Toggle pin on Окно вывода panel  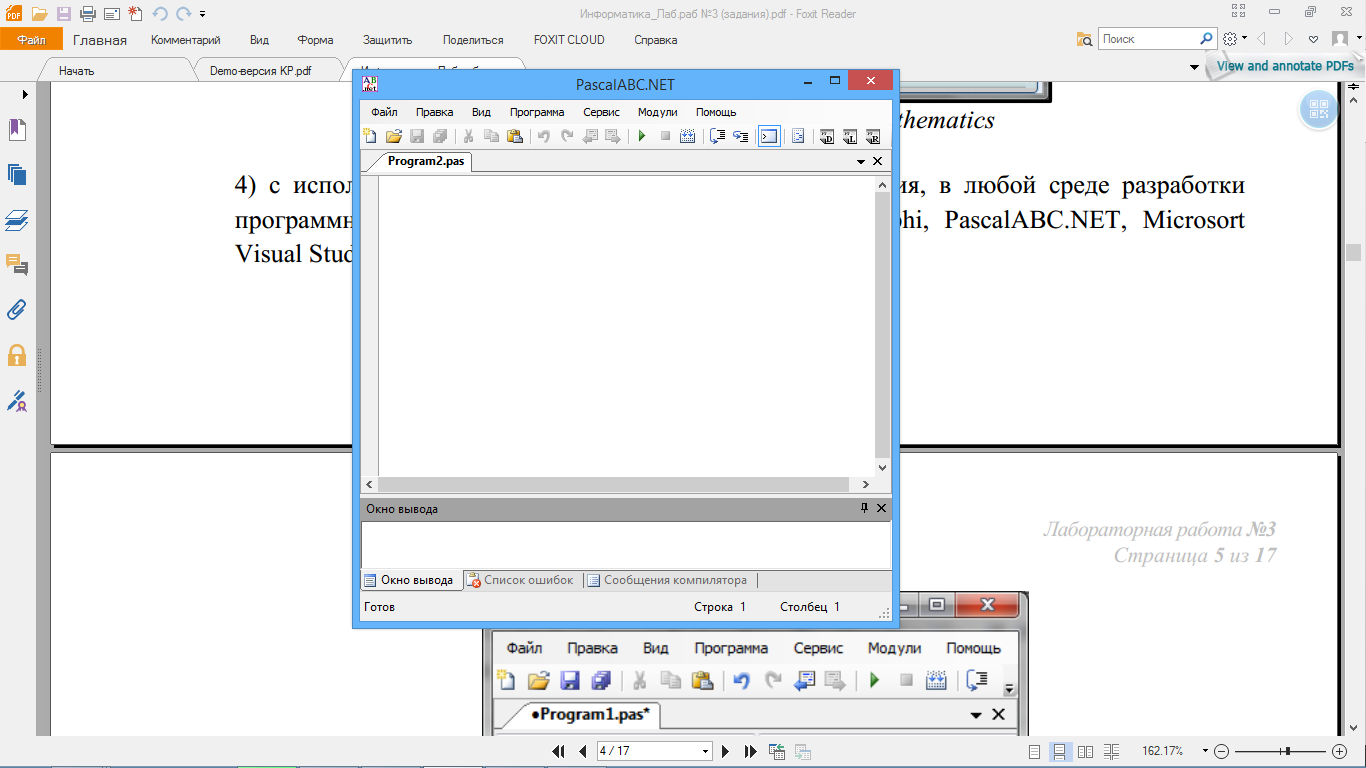click(x=865, y=508)
